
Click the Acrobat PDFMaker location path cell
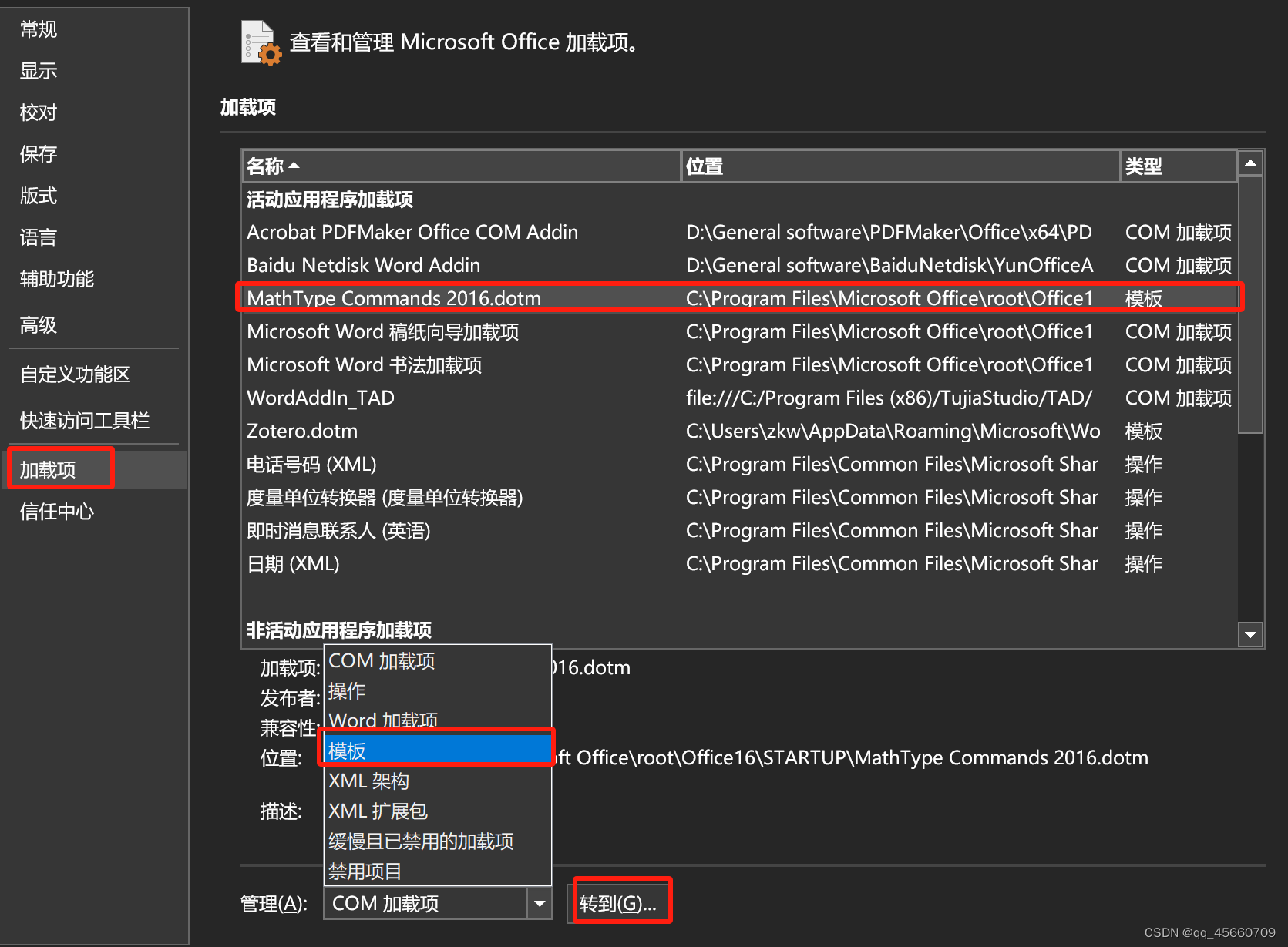889,232
